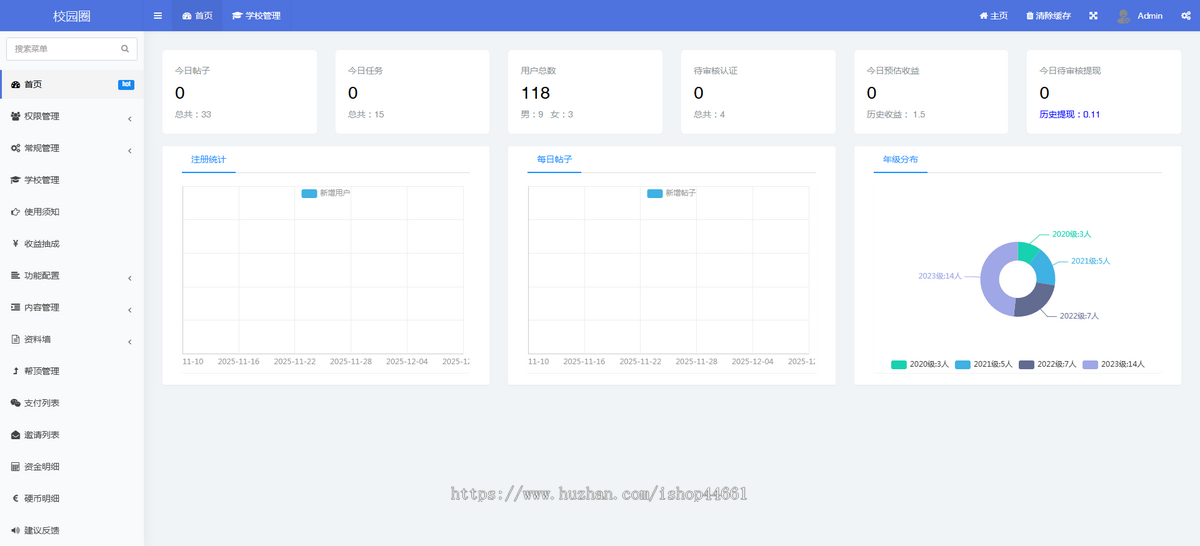The height and width of the screenshot is (546, 1200).
Task: Switch to the 首页 top navigation tab
Action: pyautogui.click(x=197, y=16)
